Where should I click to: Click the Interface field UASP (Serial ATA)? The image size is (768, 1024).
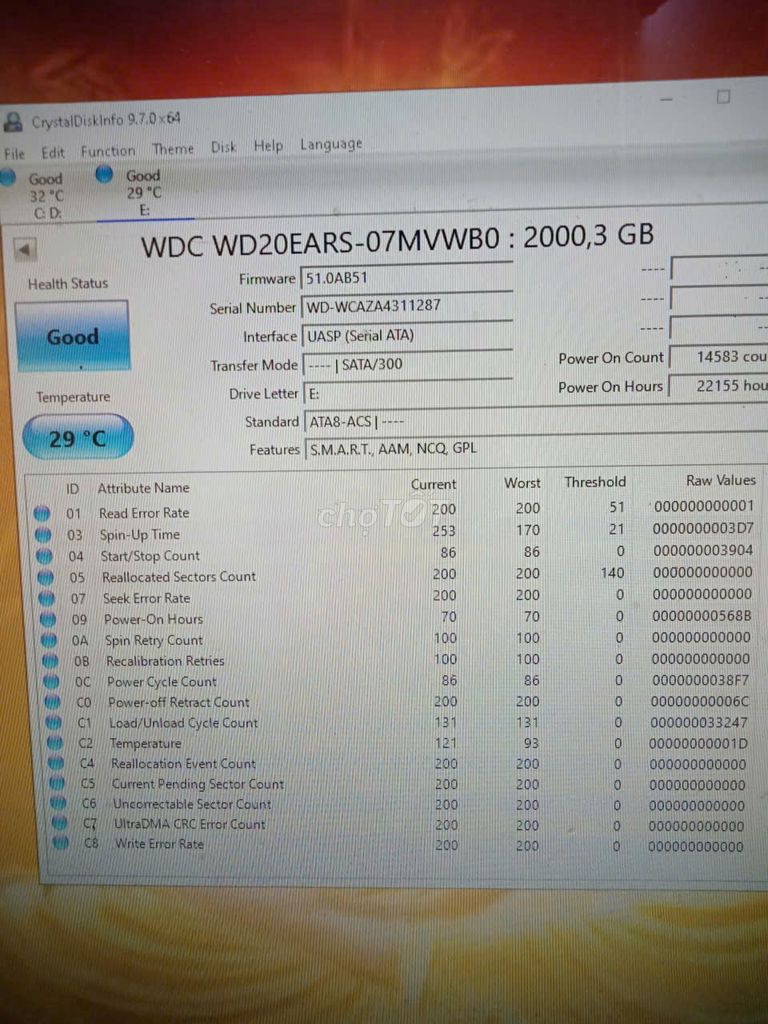click(x=406, y=335)
